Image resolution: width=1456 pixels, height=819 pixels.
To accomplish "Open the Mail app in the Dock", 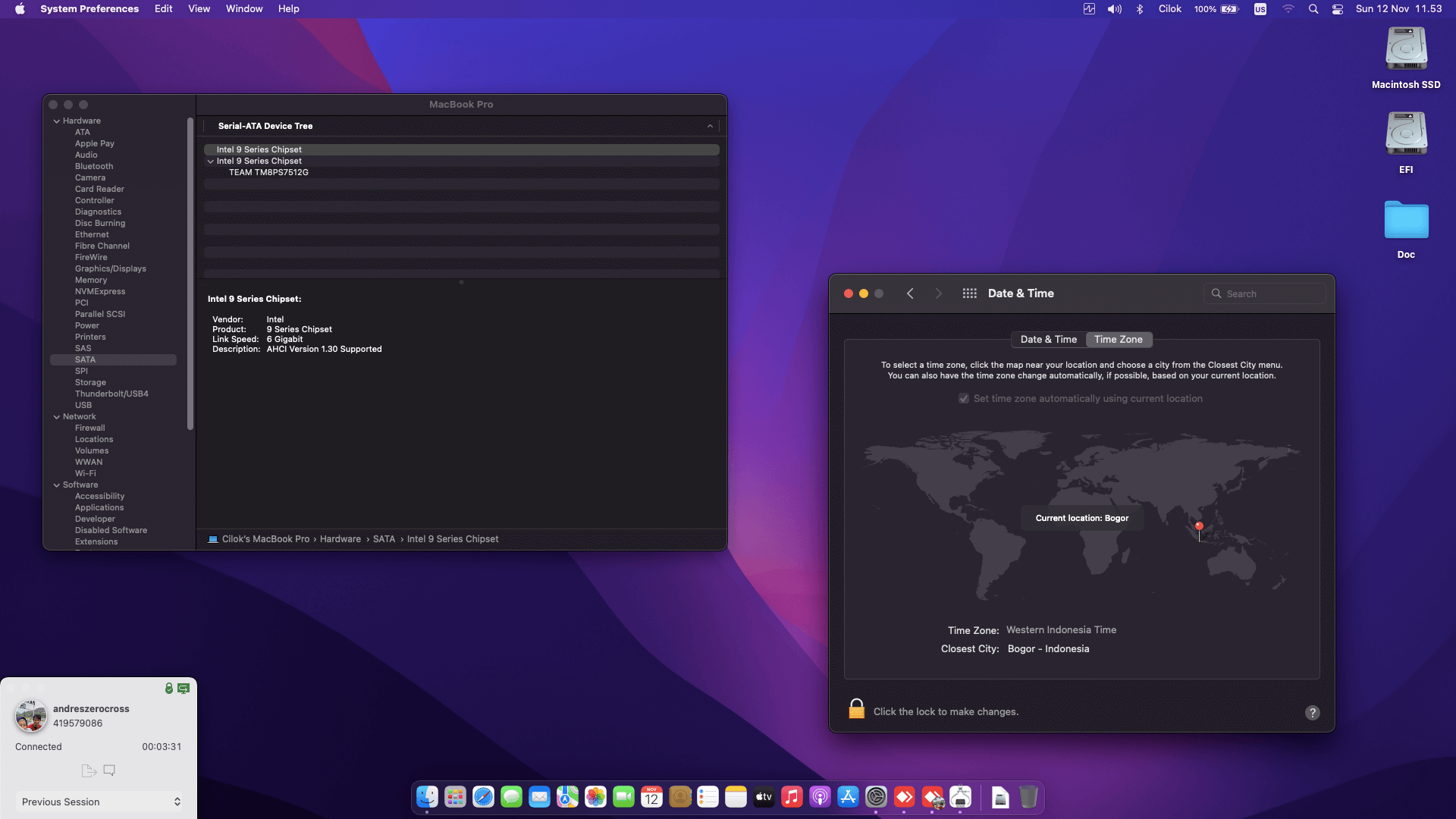I will coord(539,797).
